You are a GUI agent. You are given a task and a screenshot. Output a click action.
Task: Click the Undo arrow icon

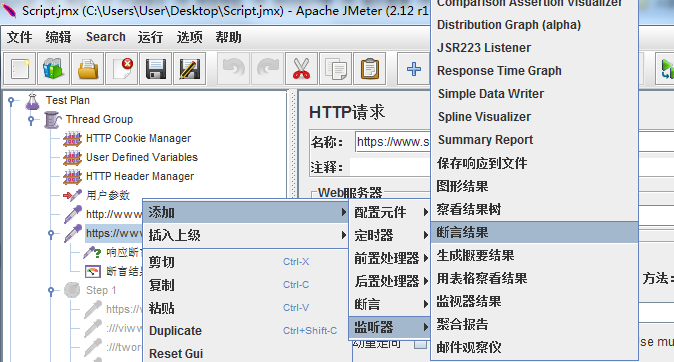(234, 69)
